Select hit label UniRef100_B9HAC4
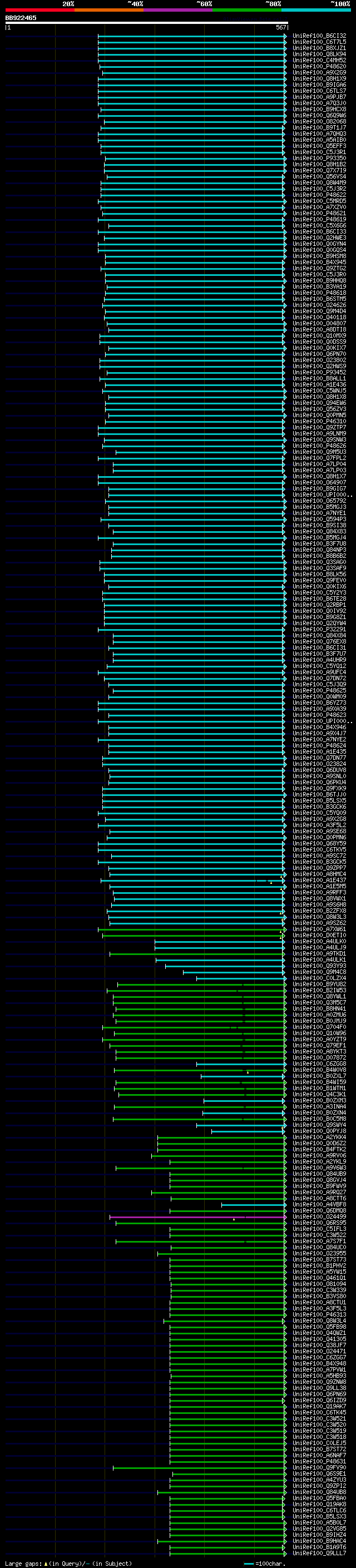 319,1541
